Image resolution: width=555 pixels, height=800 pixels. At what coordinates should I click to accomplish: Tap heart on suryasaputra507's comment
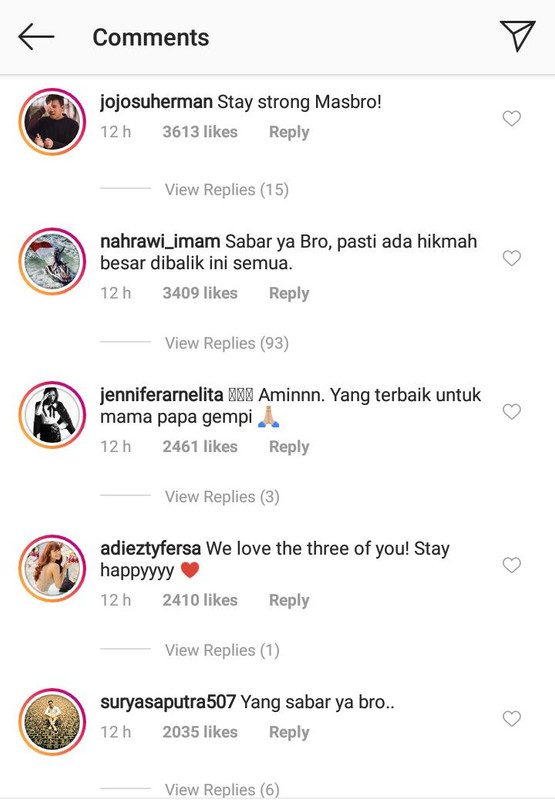[x=512, y=718]
